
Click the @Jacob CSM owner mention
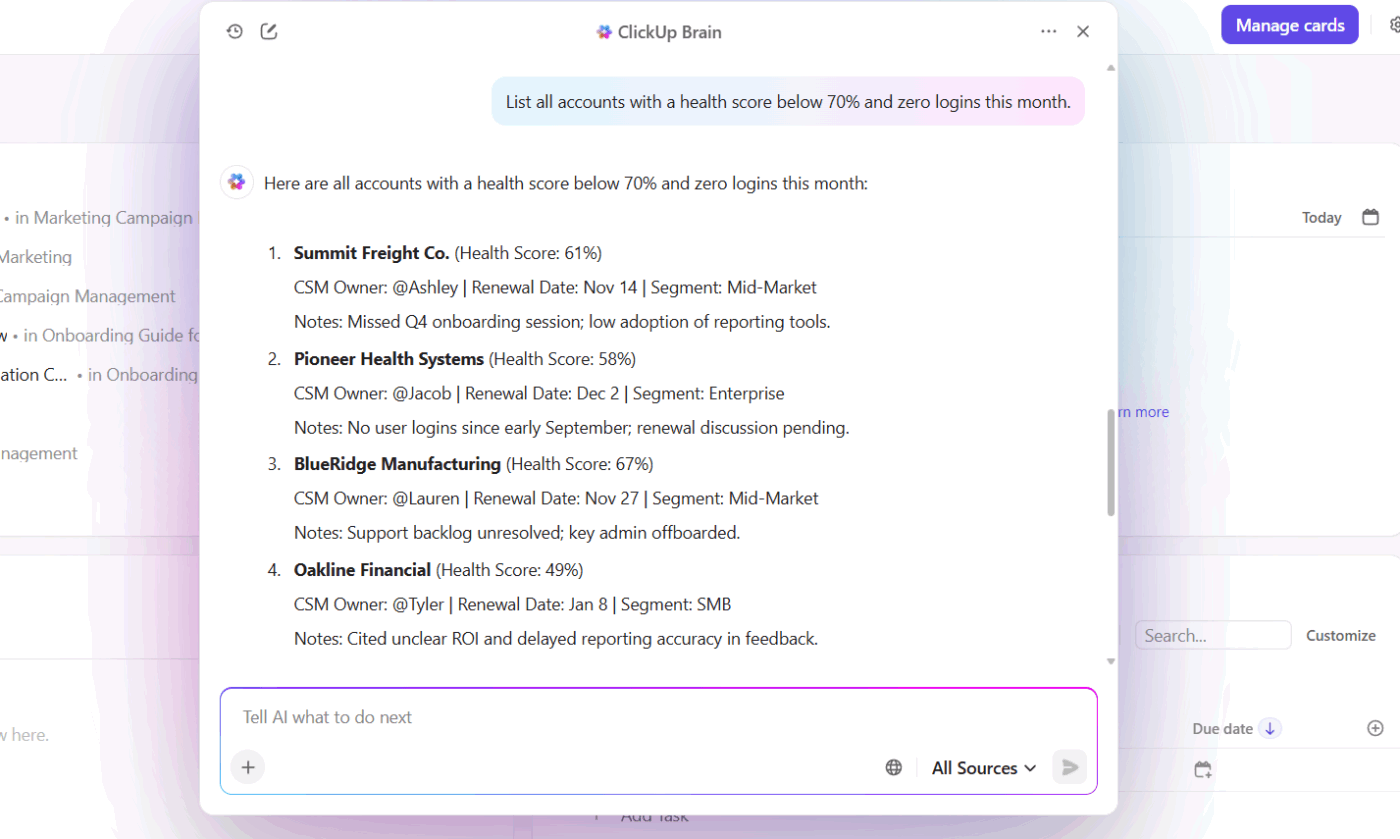(422, 394)
